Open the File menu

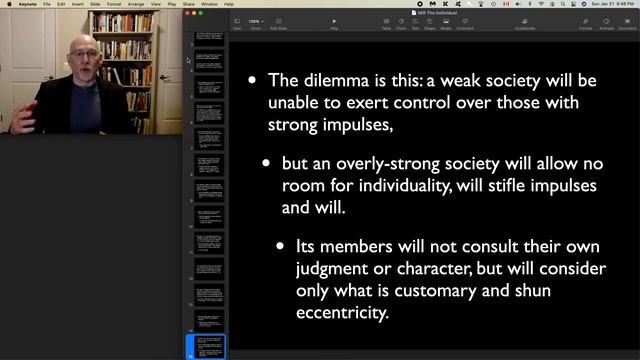coord(47,4)
